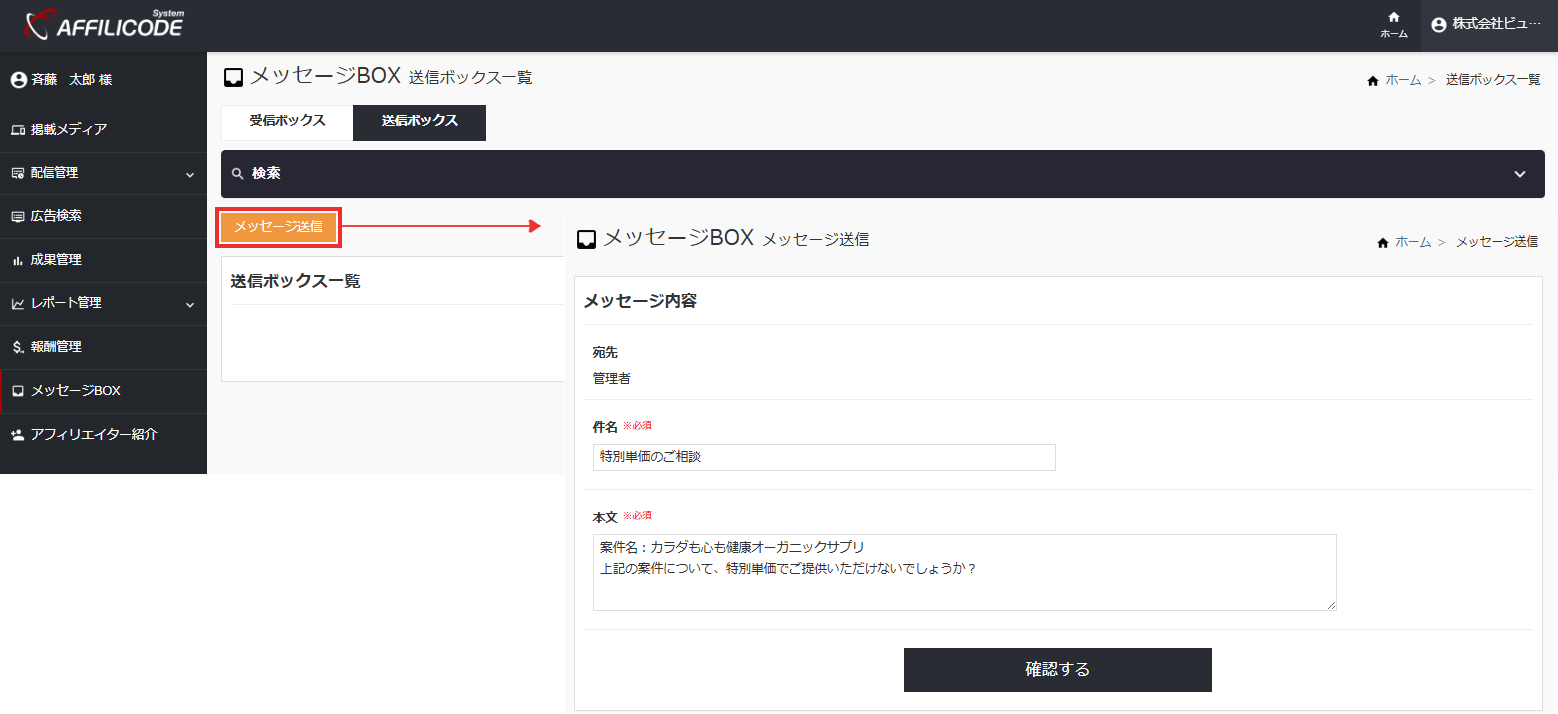Click the dollar icon for 報酬管理
The width and height of the screenshot is (1558, 714).
[x=16, y=347]
